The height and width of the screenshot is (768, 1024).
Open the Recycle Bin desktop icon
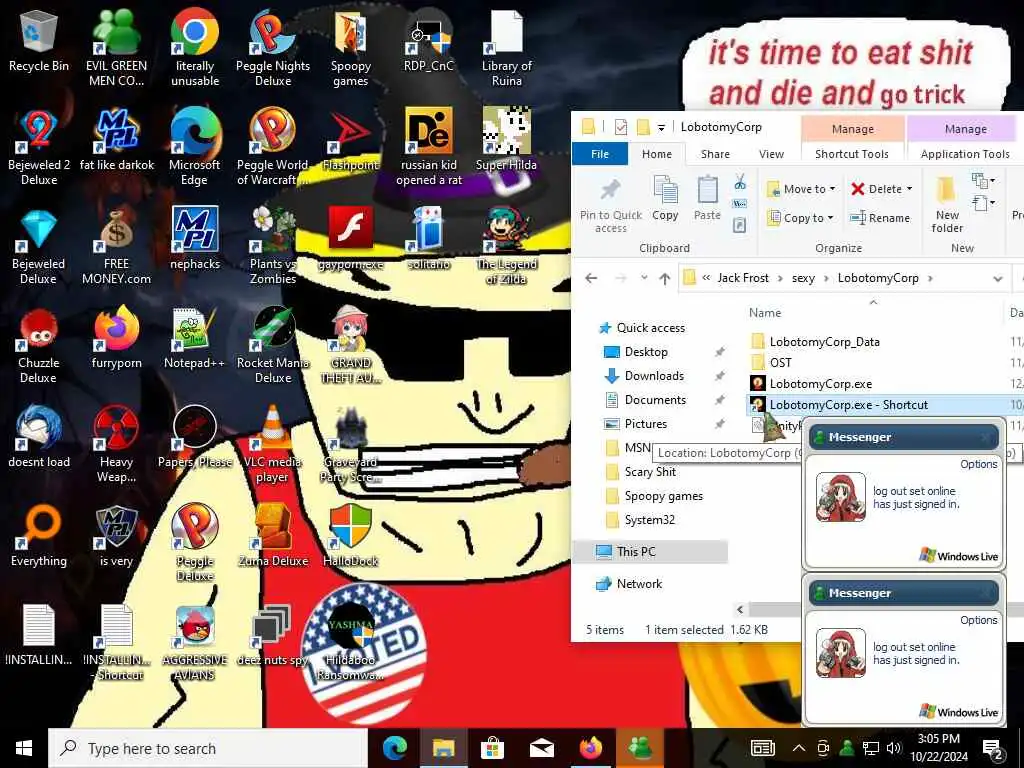39,42
